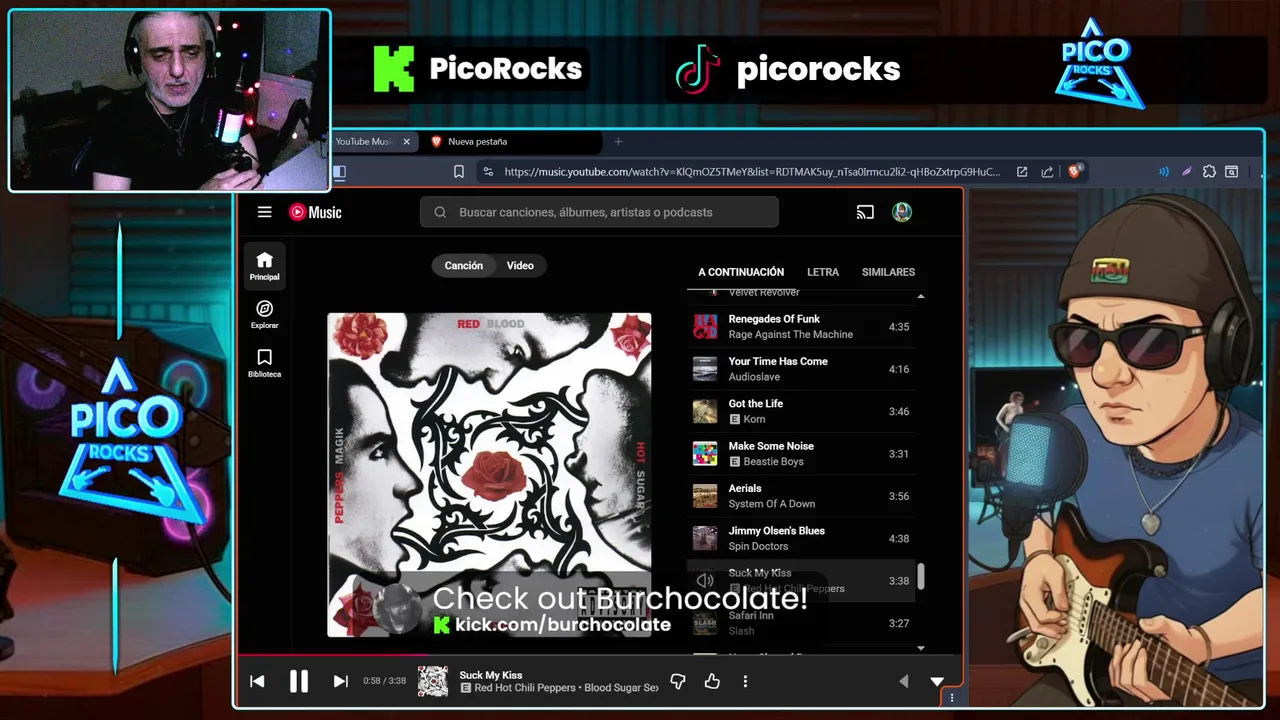1280x720 pixels.
Task: Open the Brave Shields lion icon
Action: point(1075,171)
